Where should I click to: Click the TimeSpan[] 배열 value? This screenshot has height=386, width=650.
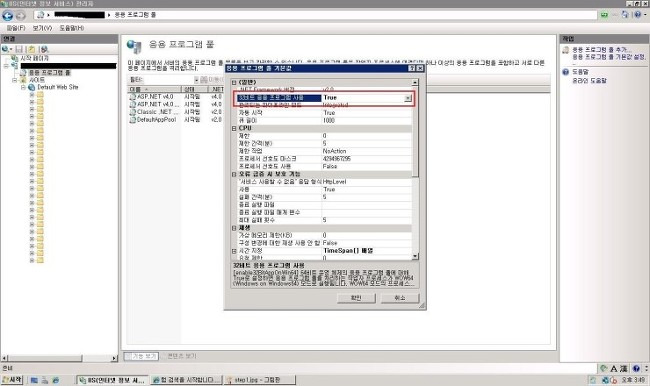(x=348, y=250)
